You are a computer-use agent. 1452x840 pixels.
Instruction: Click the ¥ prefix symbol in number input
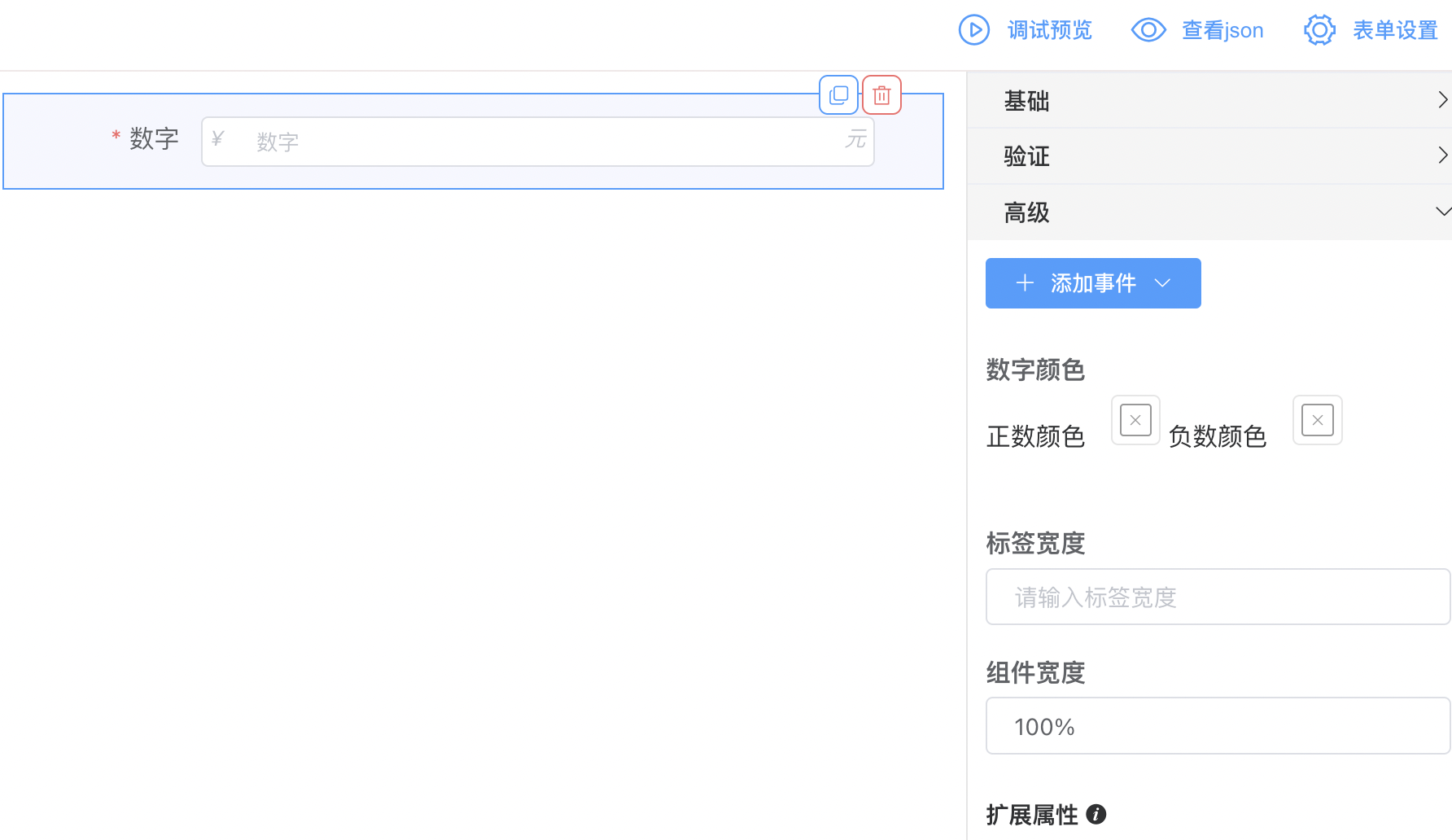[x=217, y=139]
